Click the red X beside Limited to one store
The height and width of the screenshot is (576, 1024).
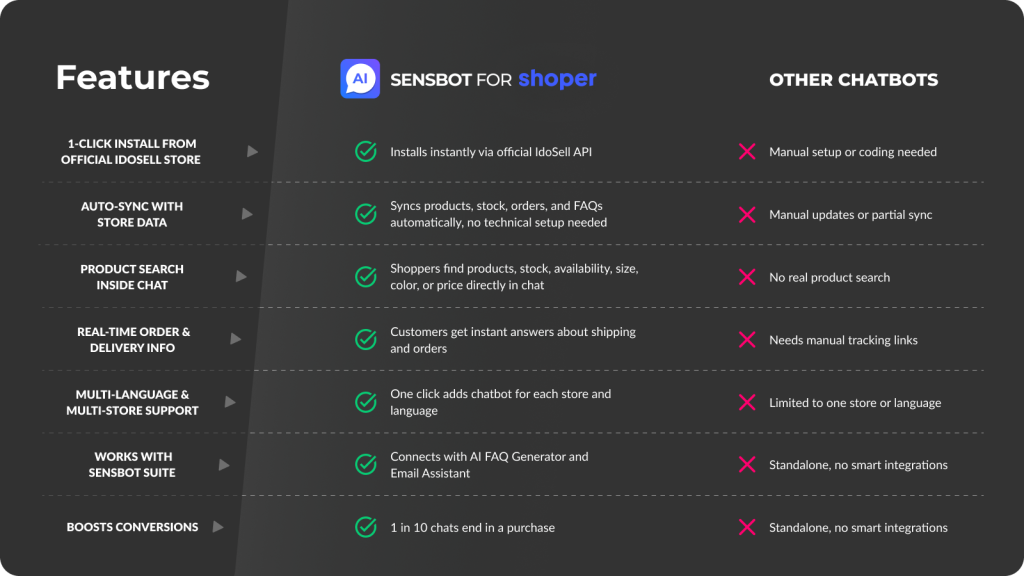coord(746,403)
